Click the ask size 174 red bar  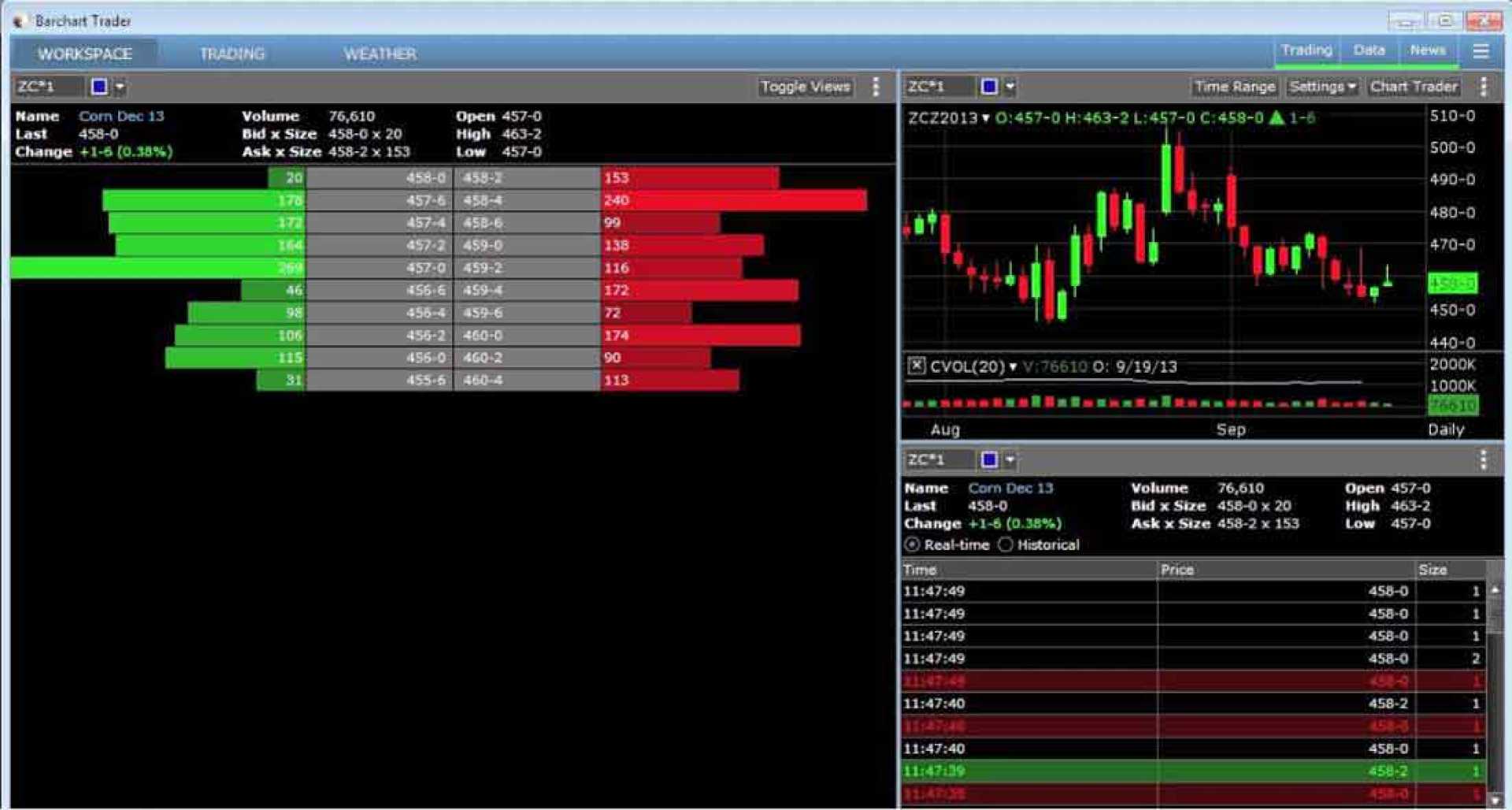pyautogui.click(x=701, y=336)
